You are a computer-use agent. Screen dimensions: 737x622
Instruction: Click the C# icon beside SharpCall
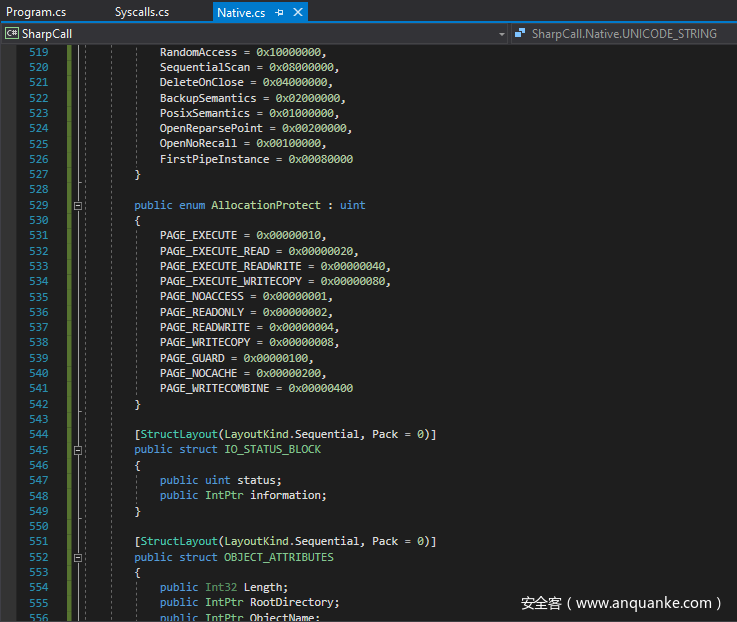tap(12, 33)
